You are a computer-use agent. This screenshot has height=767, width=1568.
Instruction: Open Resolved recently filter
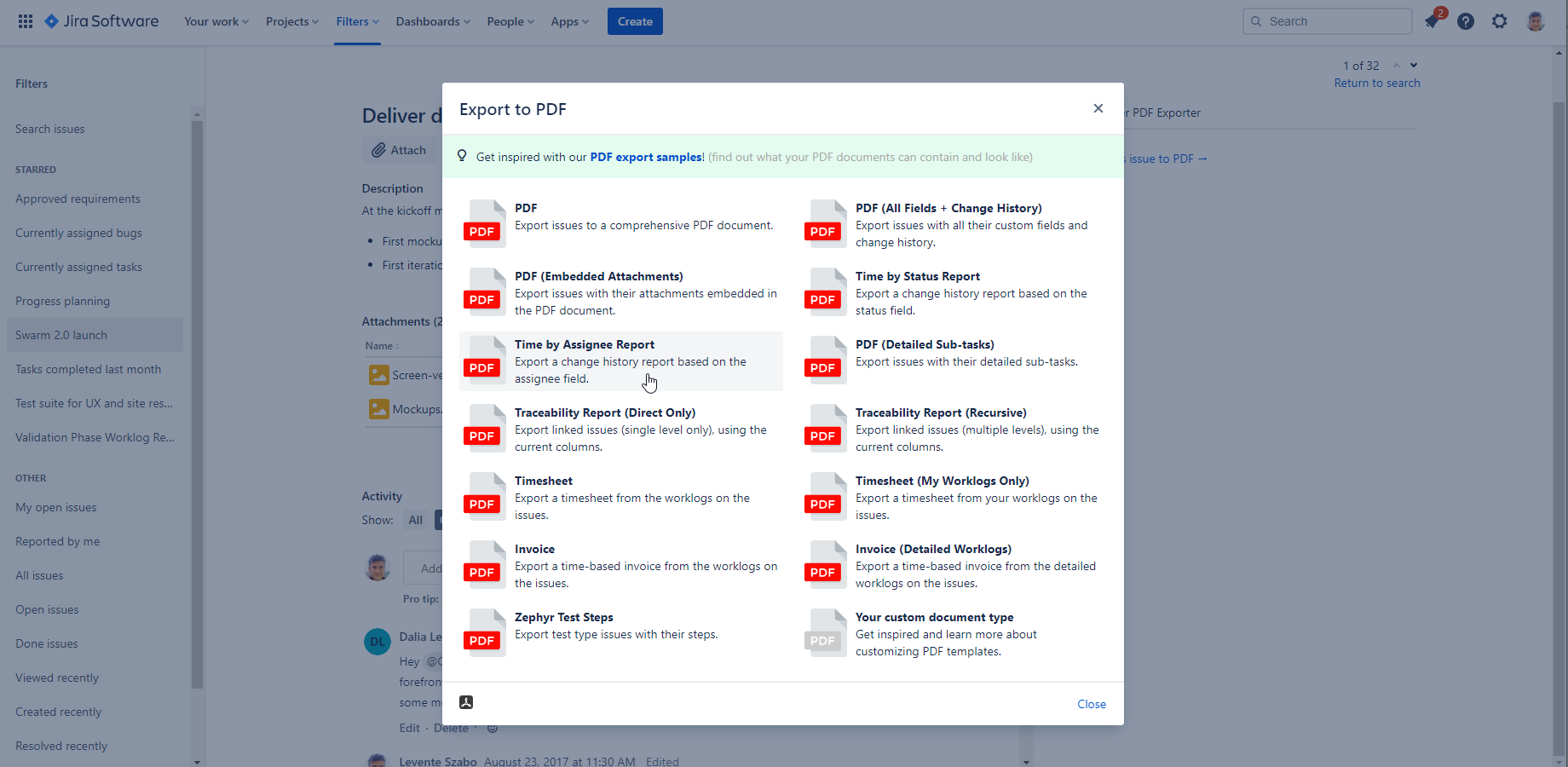pos(61,746)
